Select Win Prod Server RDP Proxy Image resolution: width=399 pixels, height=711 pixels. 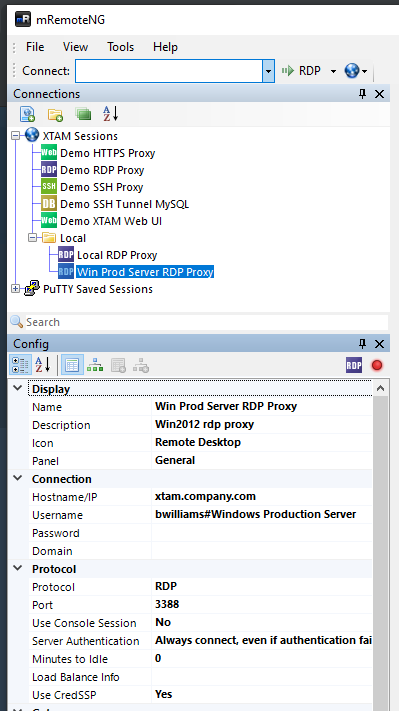(x=145, y=272)
